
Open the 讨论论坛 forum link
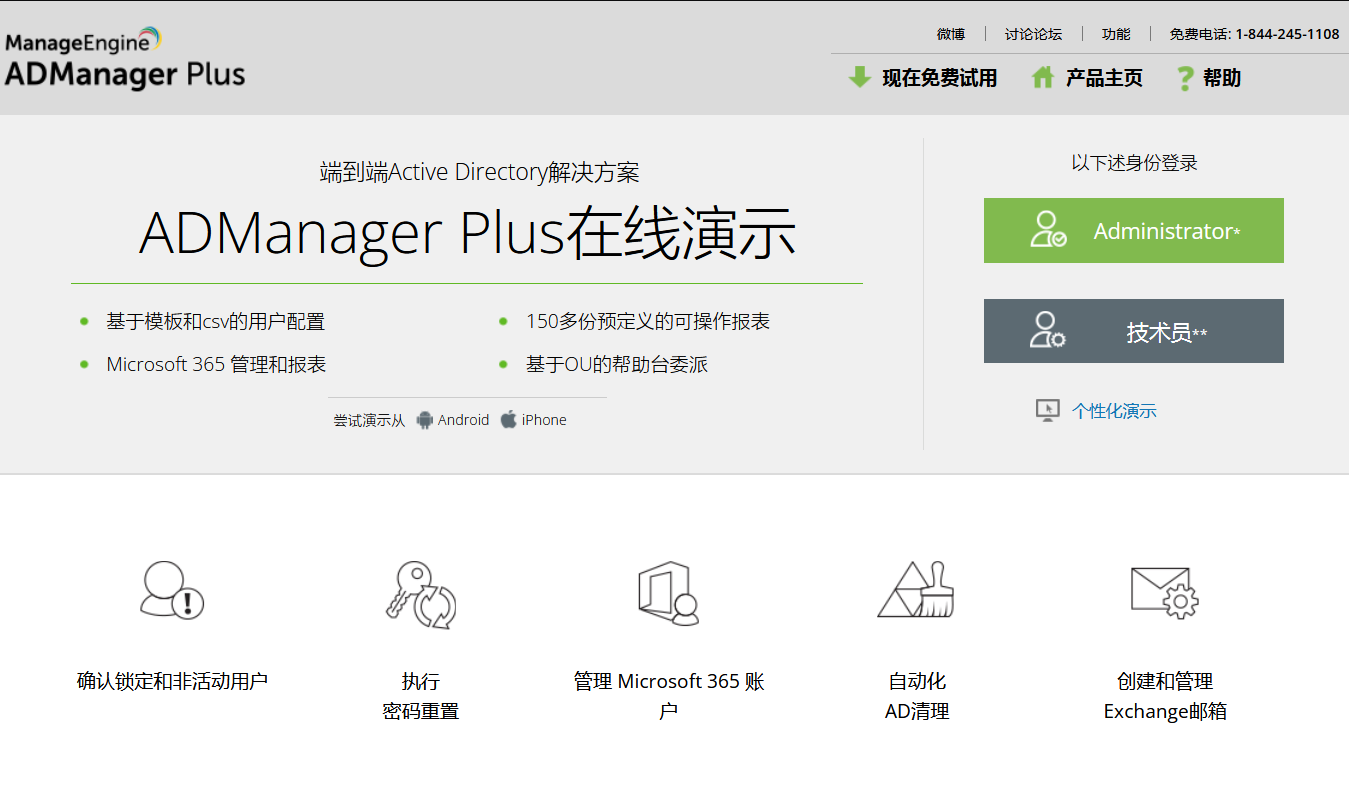1033,34
